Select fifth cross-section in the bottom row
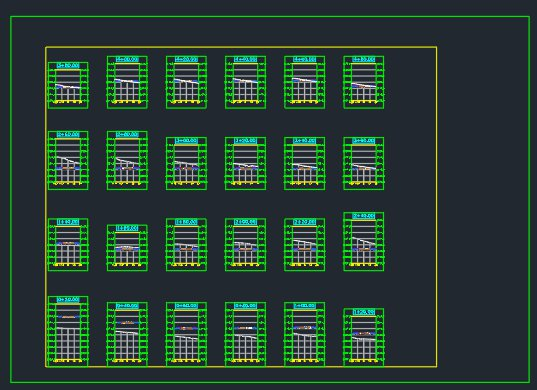The image size is (537, 390). [x=304, y=334]
